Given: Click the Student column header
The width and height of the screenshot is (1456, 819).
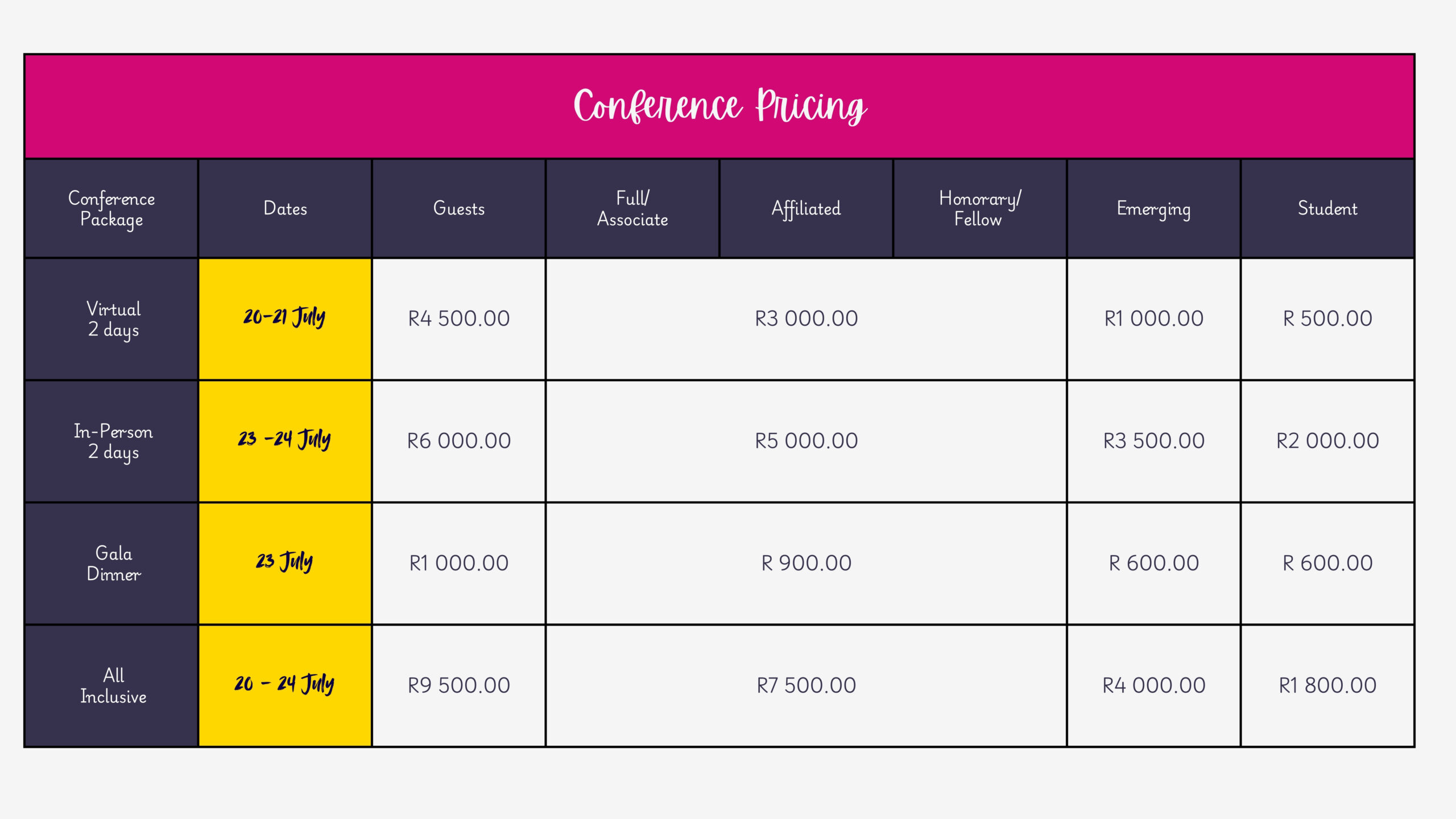Looking at the screenshot, I should pyautogui.click(x=1327, y=209).
